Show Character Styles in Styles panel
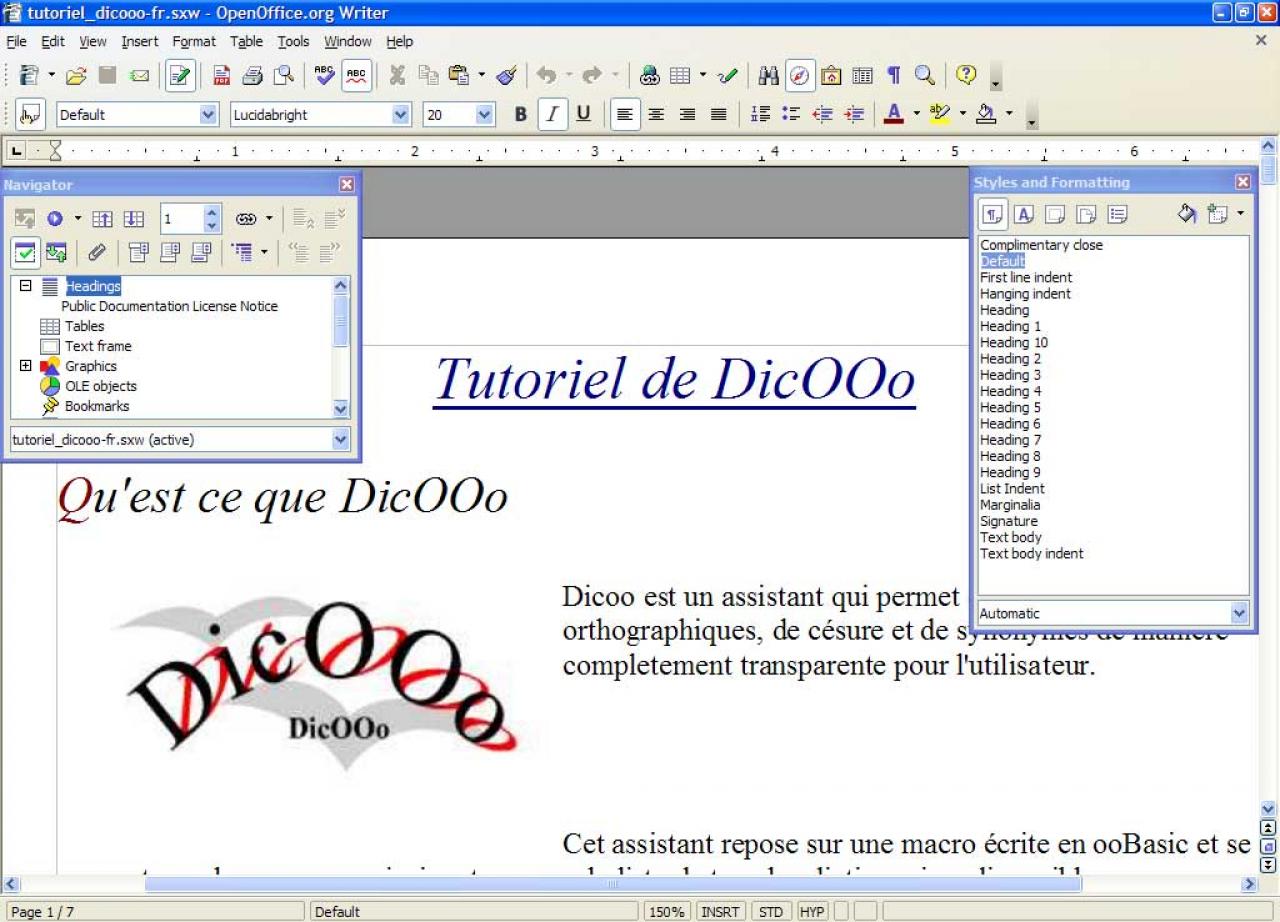 point(1024,214)
